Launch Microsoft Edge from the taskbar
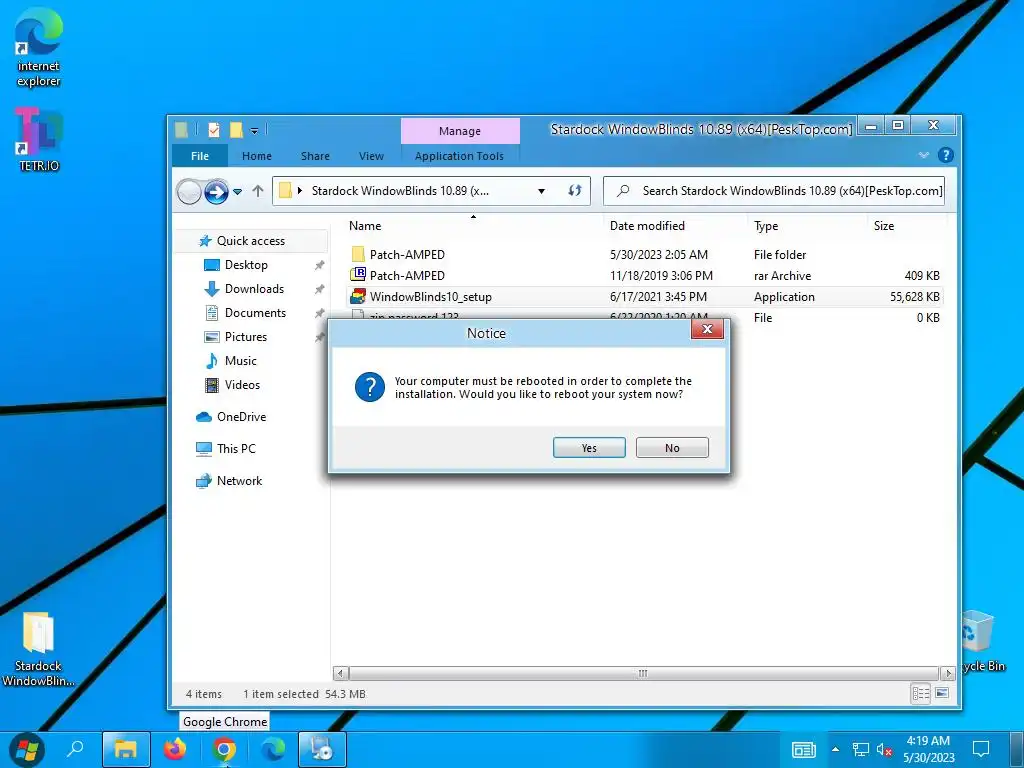This screenshot has height=768, width=1024. [273, 749]
